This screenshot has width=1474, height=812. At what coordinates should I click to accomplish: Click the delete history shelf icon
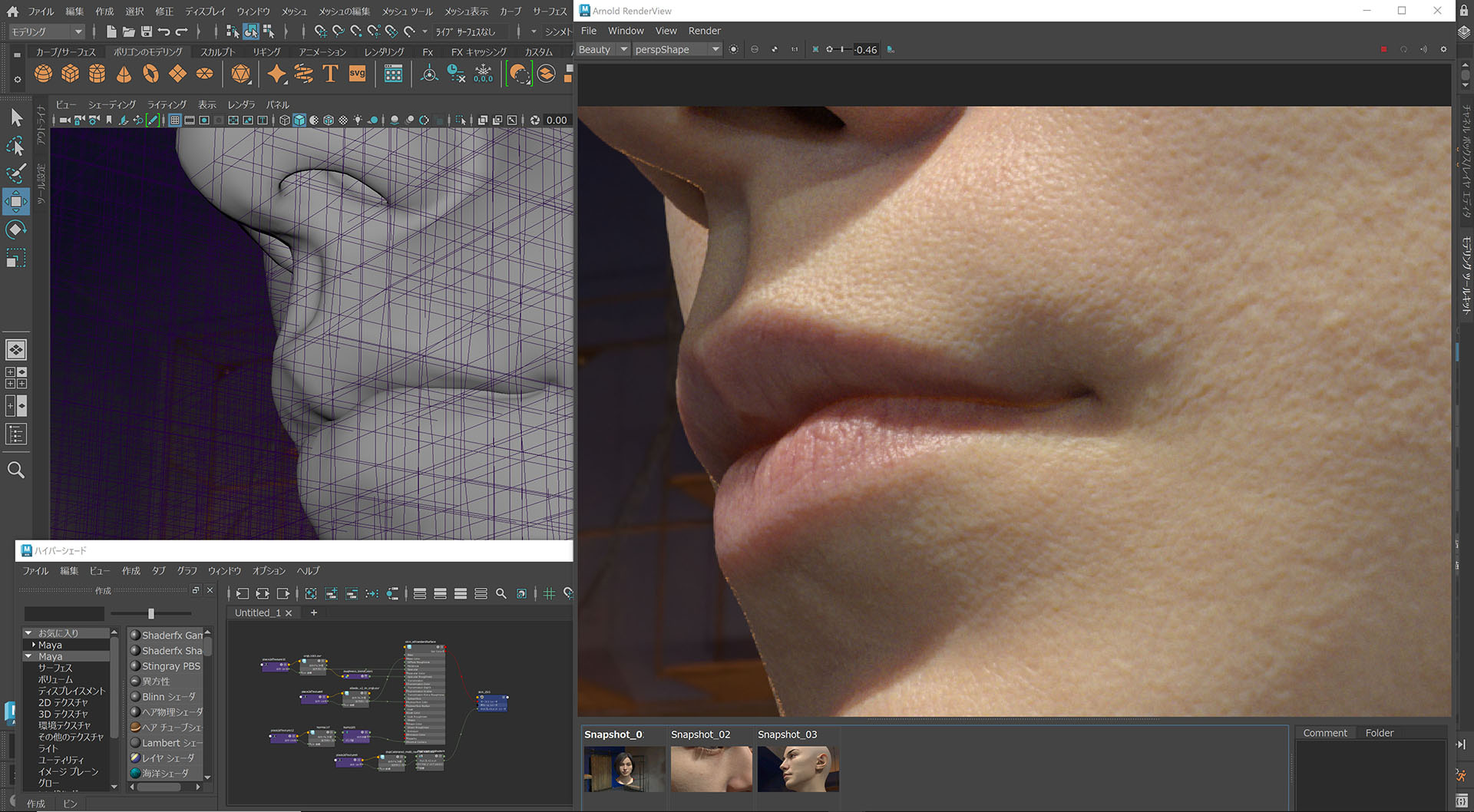click(x=456, y=74)
